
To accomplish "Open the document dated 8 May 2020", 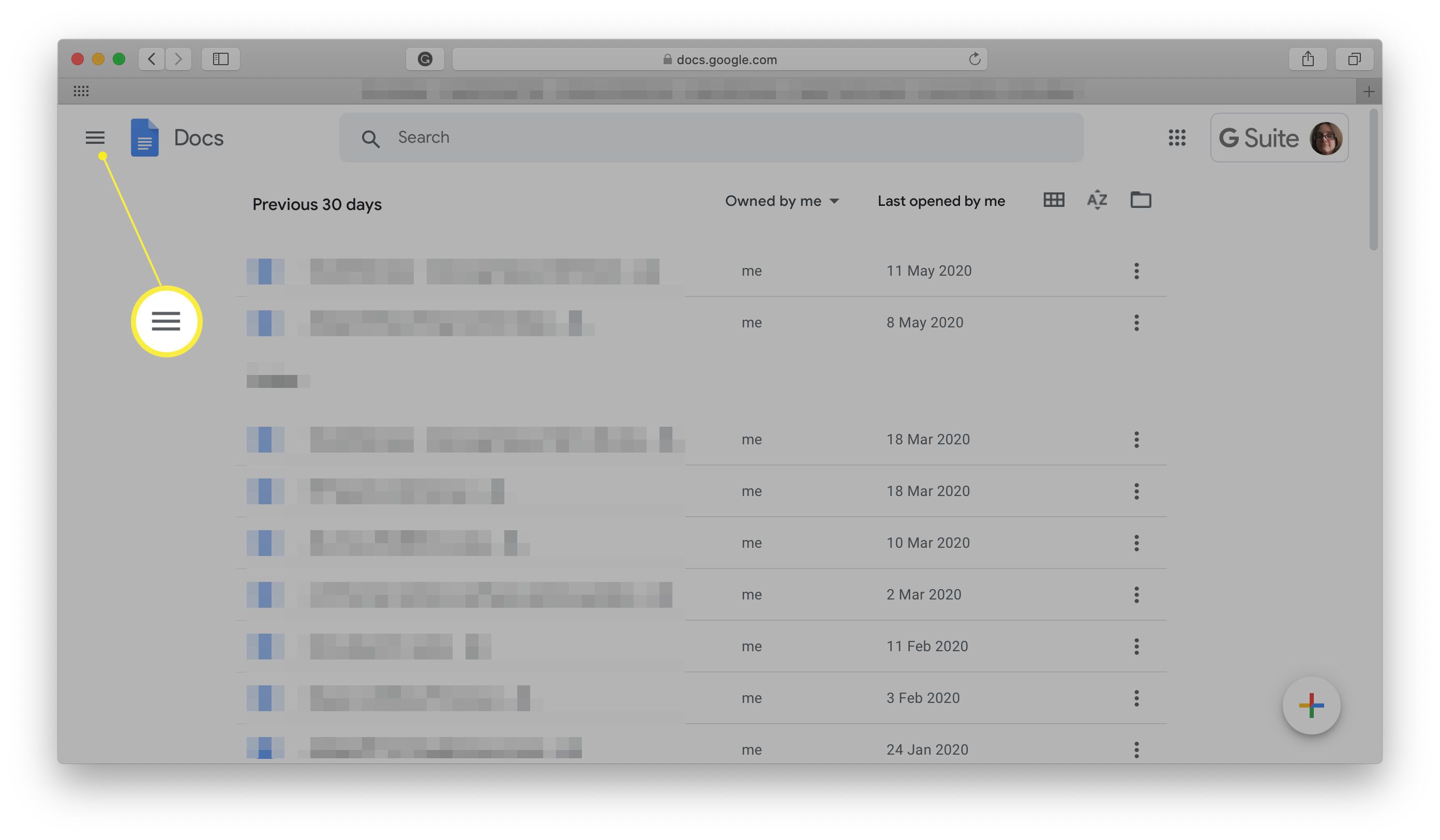I will point(701,323).
